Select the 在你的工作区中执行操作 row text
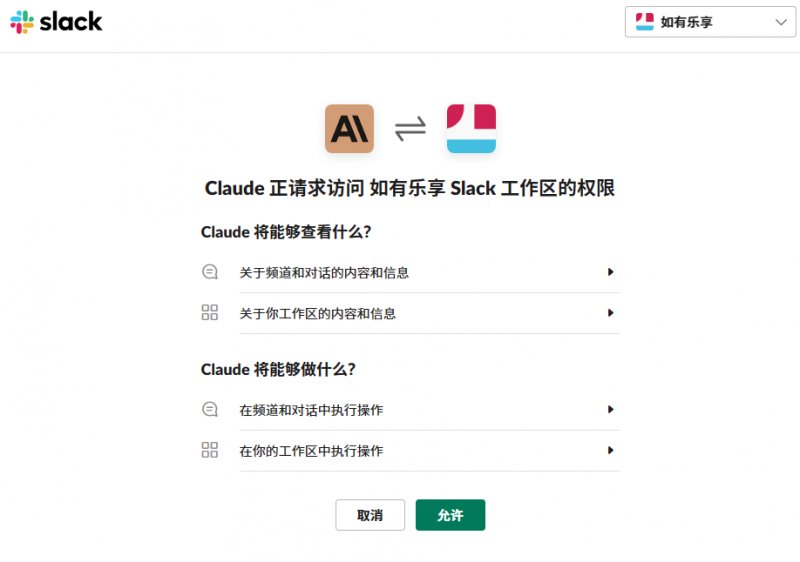The height and width of the screenshot is (562, 800). [311, 451]
